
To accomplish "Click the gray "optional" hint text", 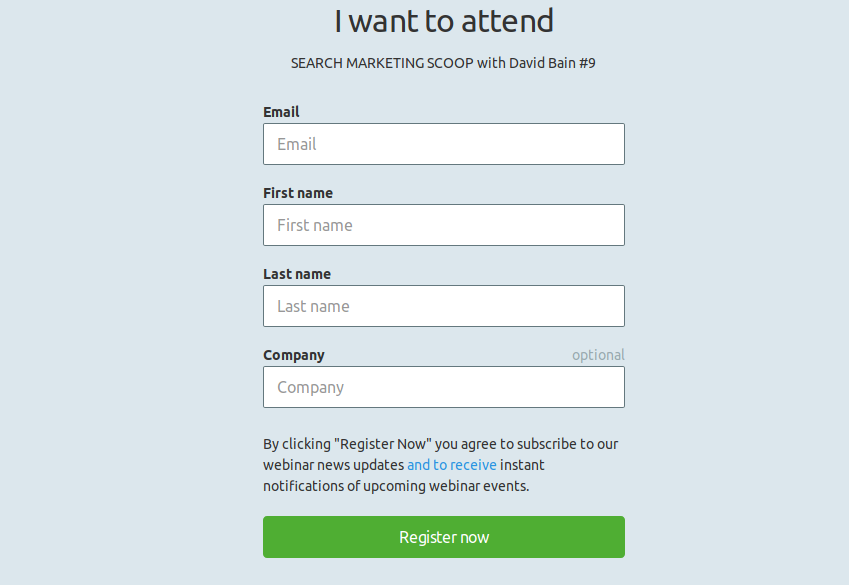I will (598, 355).
